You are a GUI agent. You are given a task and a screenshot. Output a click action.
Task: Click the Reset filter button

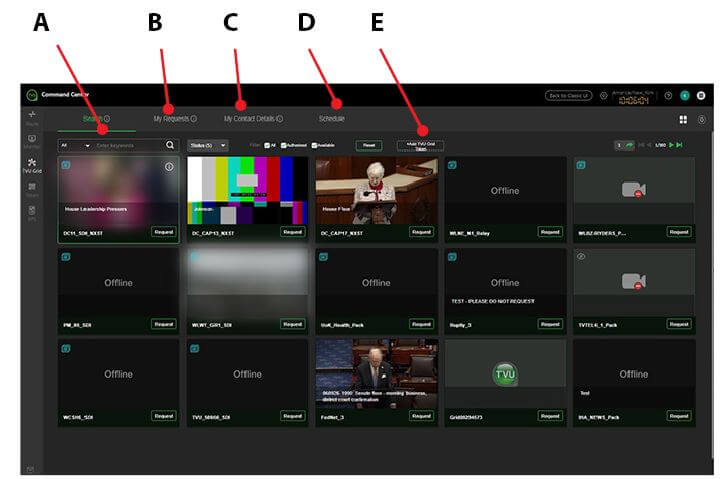point(369,145)
